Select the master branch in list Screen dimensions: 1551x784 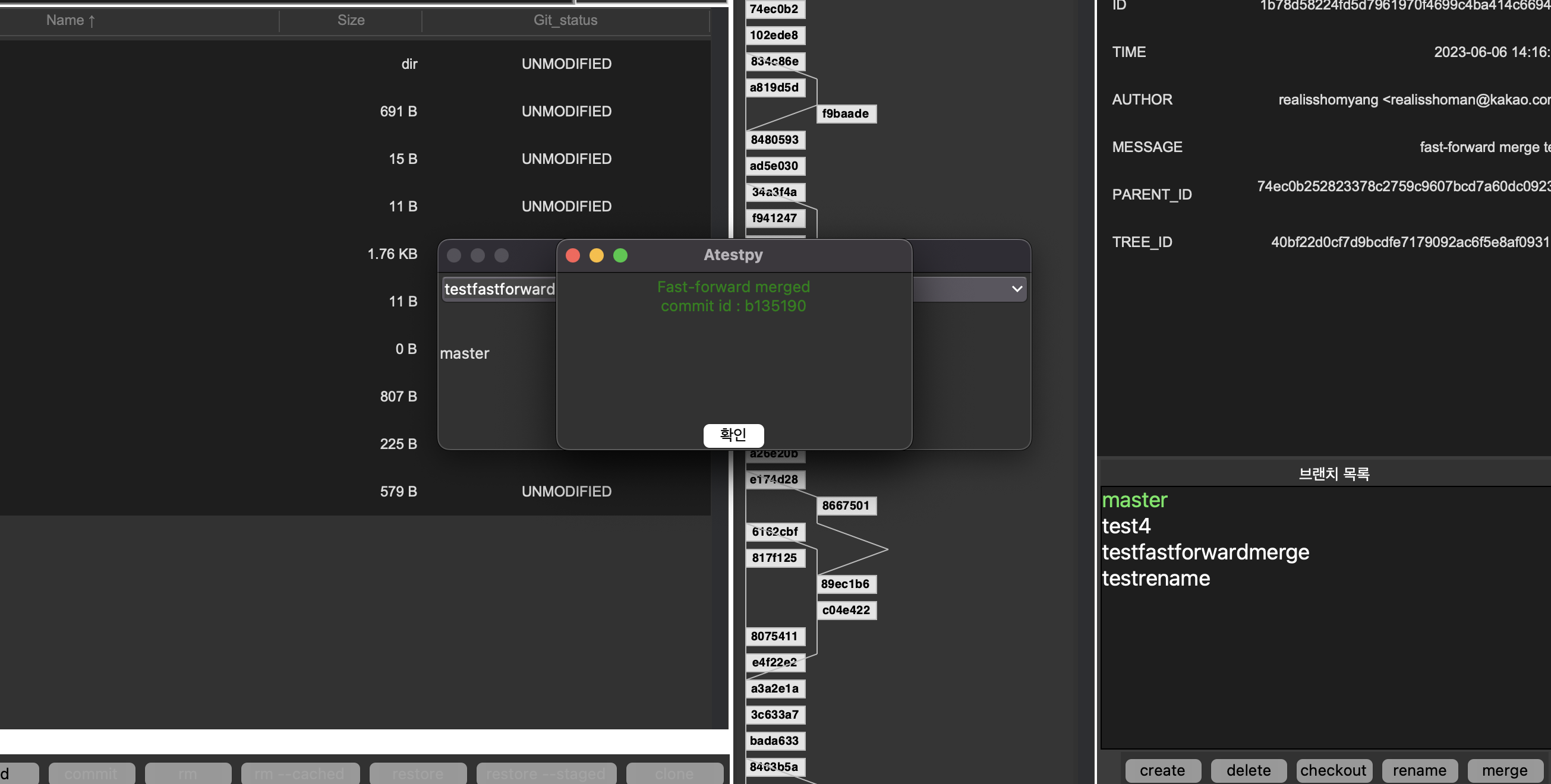pos(1134,500)
